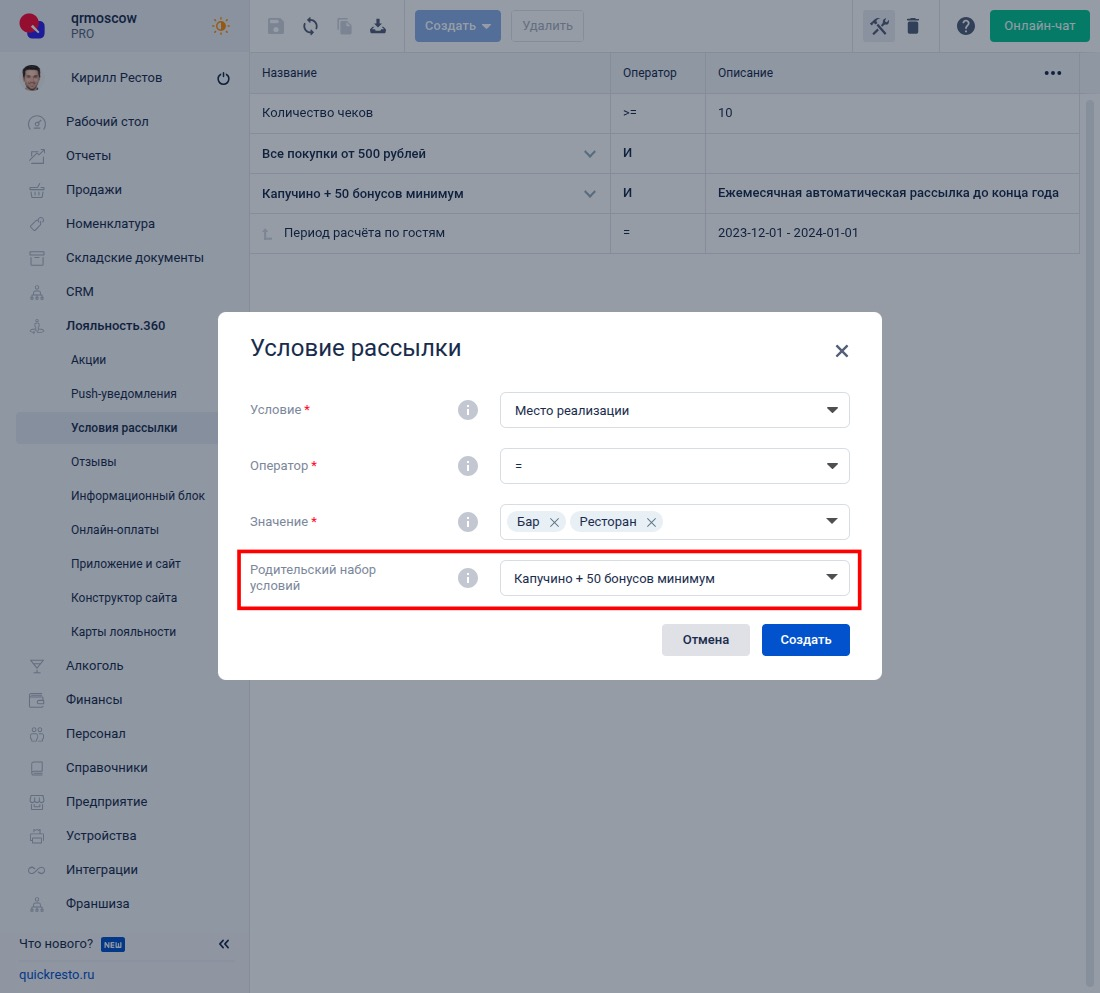
Task: Open the Создать dropdown button
Action: click(x=457, y=26)
